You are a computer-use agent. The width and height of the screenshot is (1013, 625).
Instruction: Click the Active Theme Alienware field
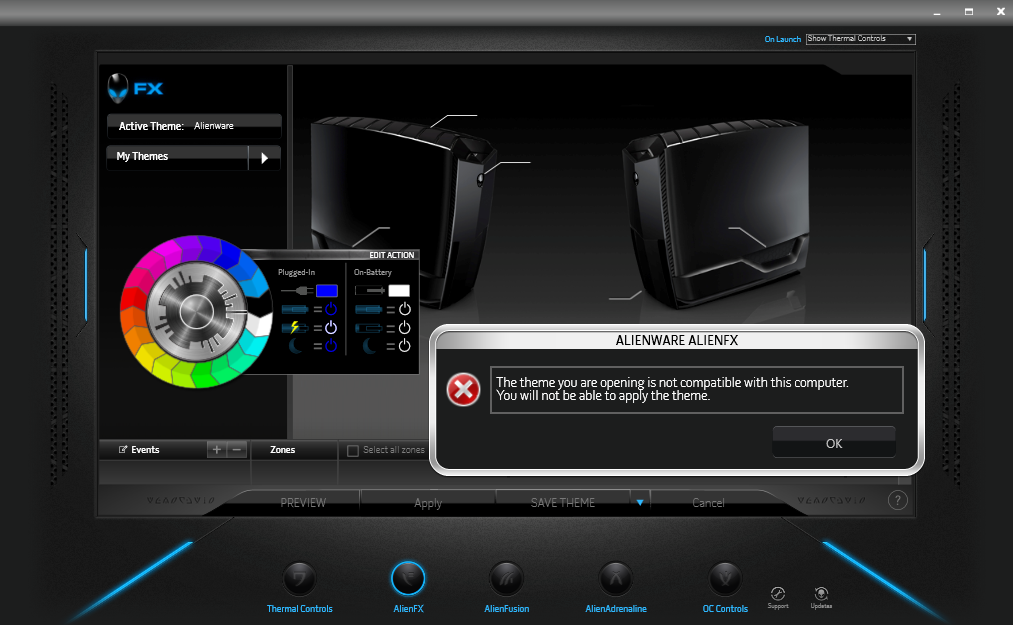(194, 126)
